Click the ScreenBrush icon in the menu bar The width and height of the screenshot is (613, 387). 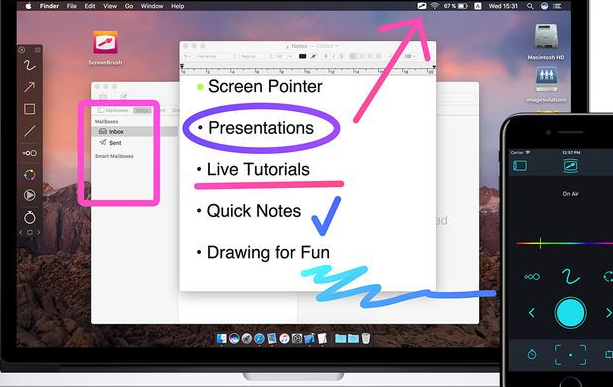click(421, 6)
